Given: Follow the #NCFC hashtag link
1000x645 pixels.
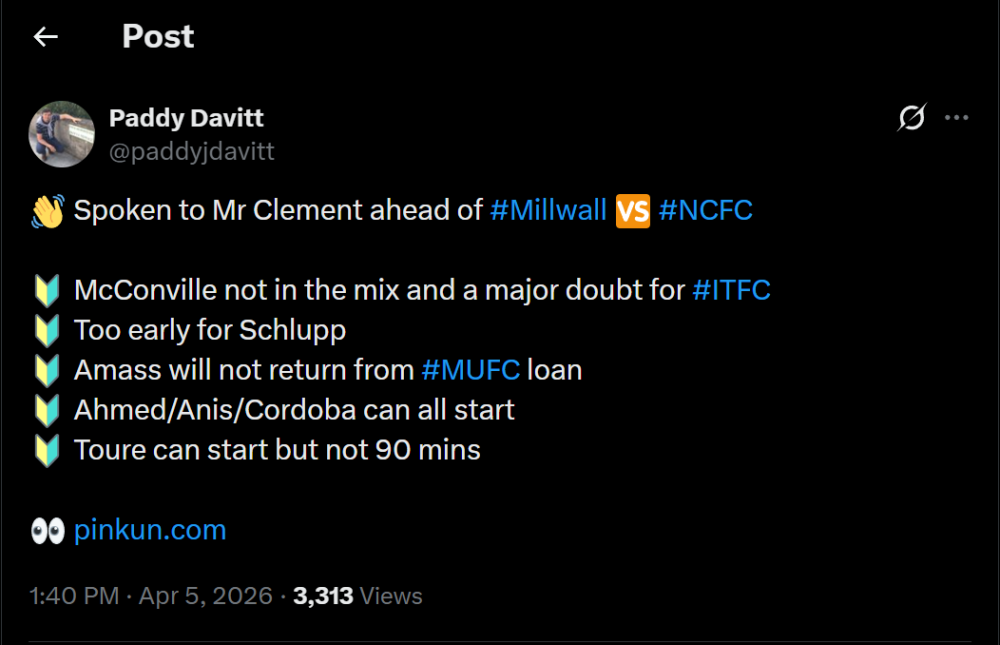Looking at the screenshot, I should [705, 211].
